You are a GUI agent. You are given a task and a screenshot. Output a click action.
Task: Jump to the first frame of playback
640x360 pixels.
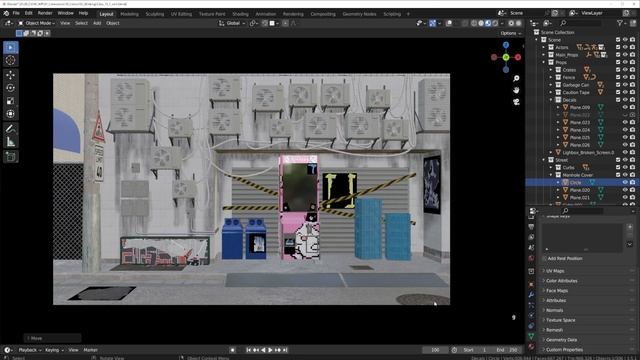point(248,350)
